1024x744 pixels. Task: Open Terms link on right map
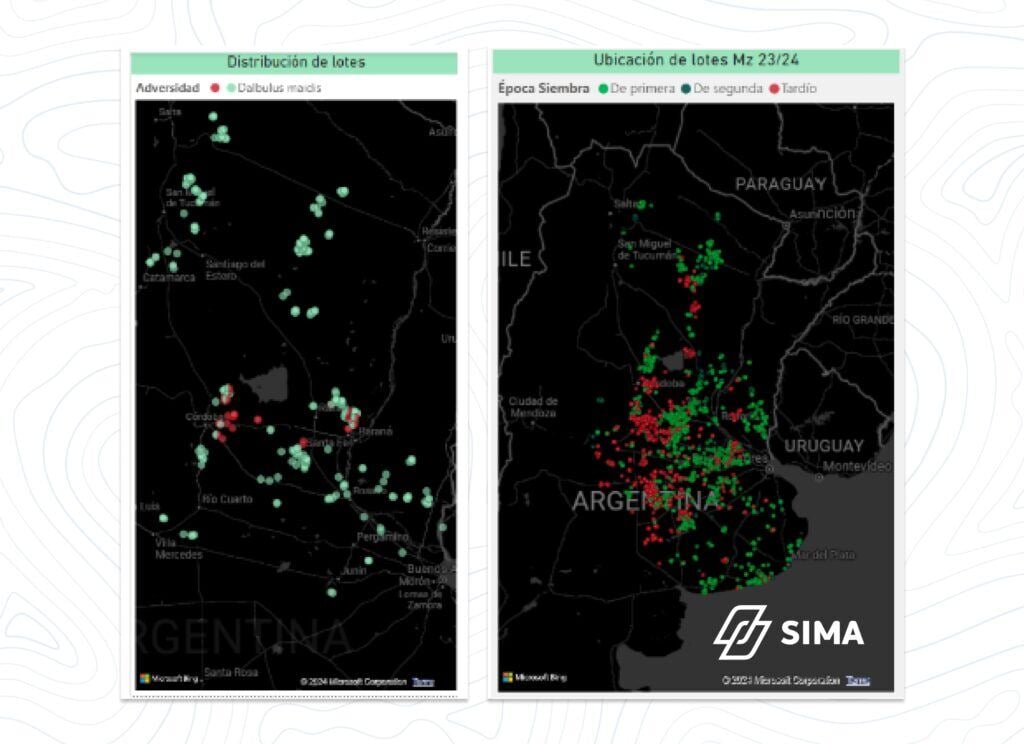coord(857,680)
